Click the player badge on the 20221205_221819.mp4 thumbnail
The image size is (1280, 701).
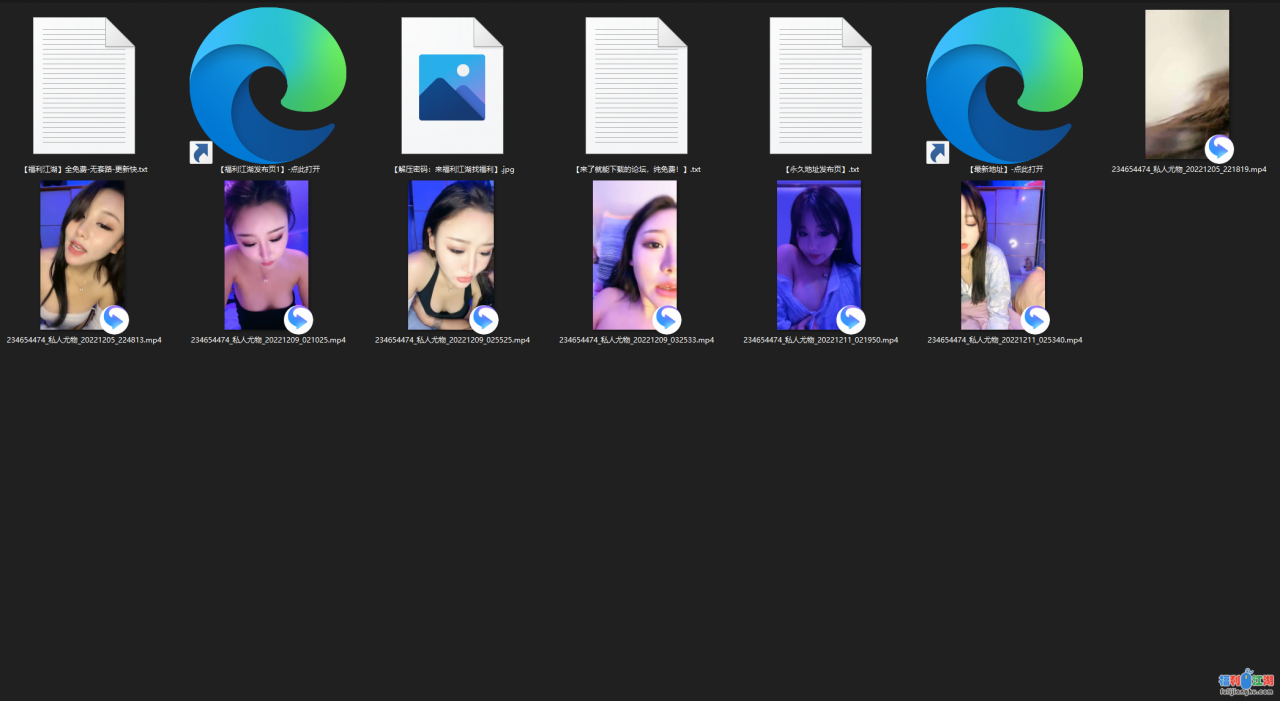click(x=1218, y=149)
